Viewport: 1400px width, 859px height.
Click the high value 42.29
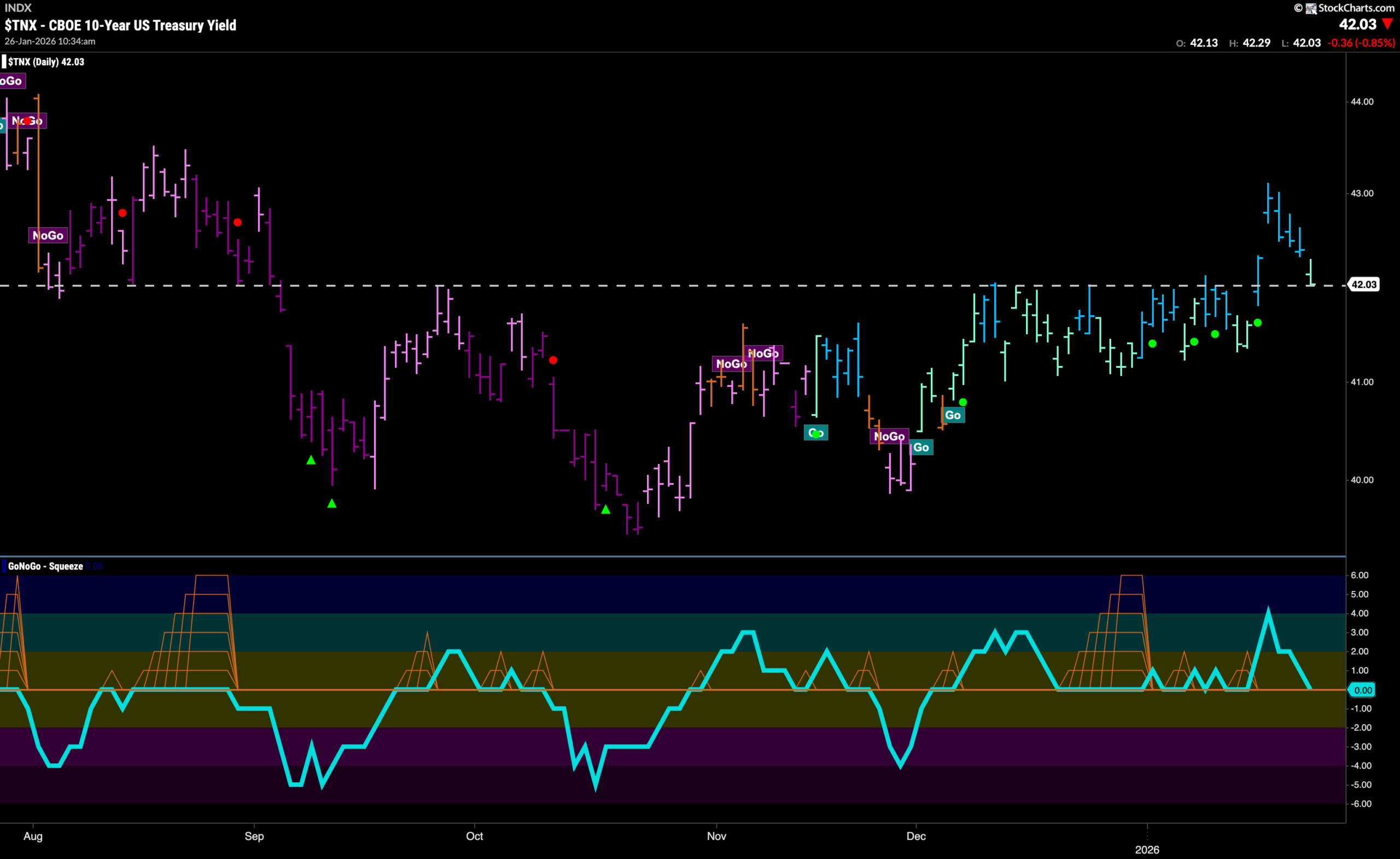click(1256, 43)
